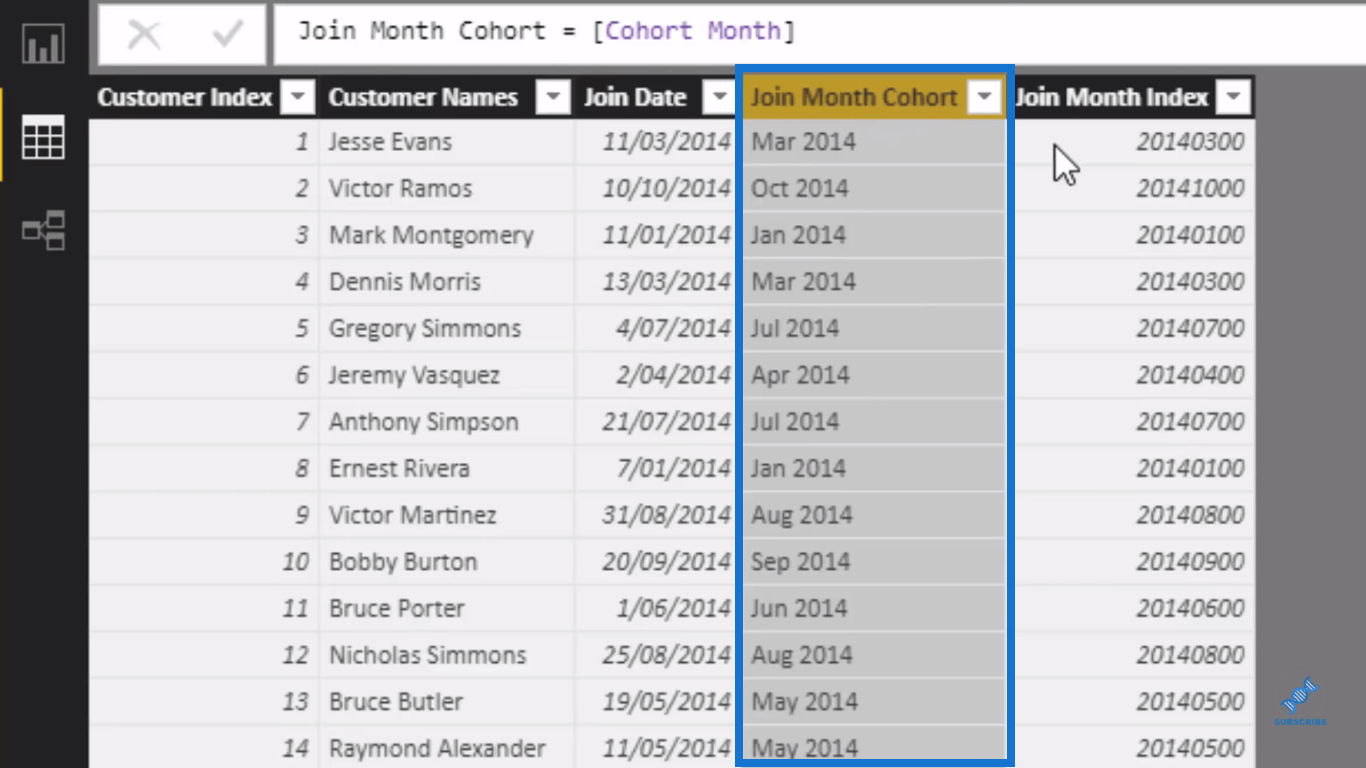1366x768 pixels.
Task: Click the index value 20140400
Action: pos(1190,375)
